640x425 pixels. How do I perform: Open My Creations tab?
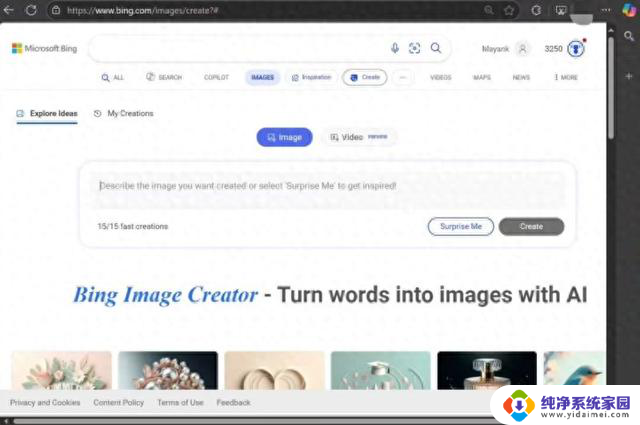tap(123, 113)
